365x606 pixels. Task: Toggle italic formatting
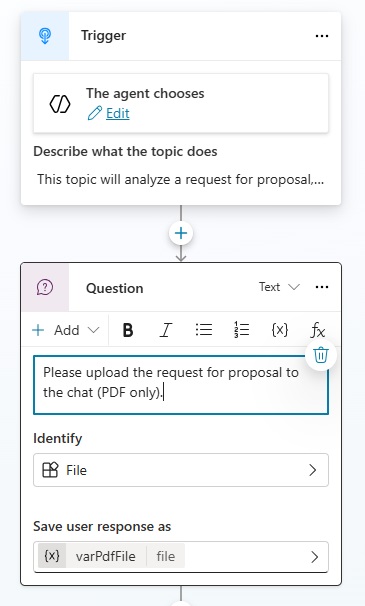tap(165, 330)
